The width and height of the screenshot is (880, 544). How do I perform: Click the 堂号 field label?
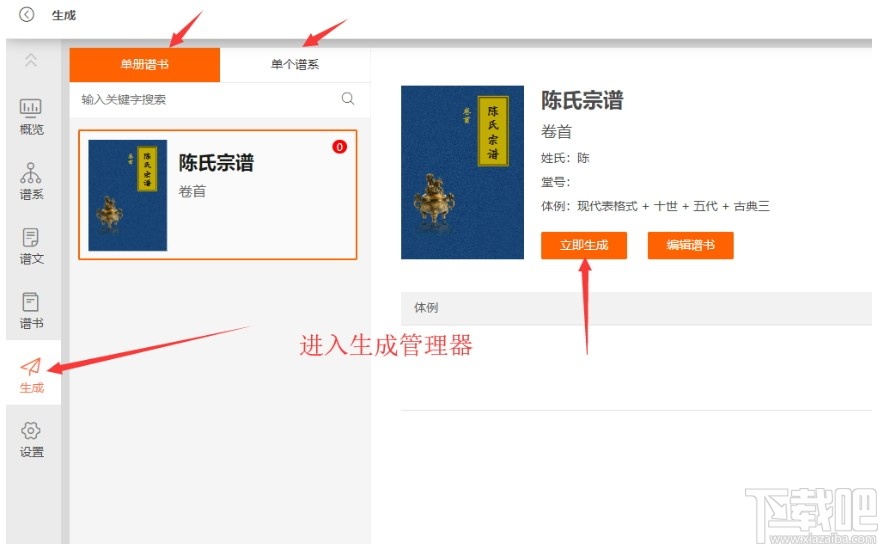pyautogui.click(x=555, y=182)
